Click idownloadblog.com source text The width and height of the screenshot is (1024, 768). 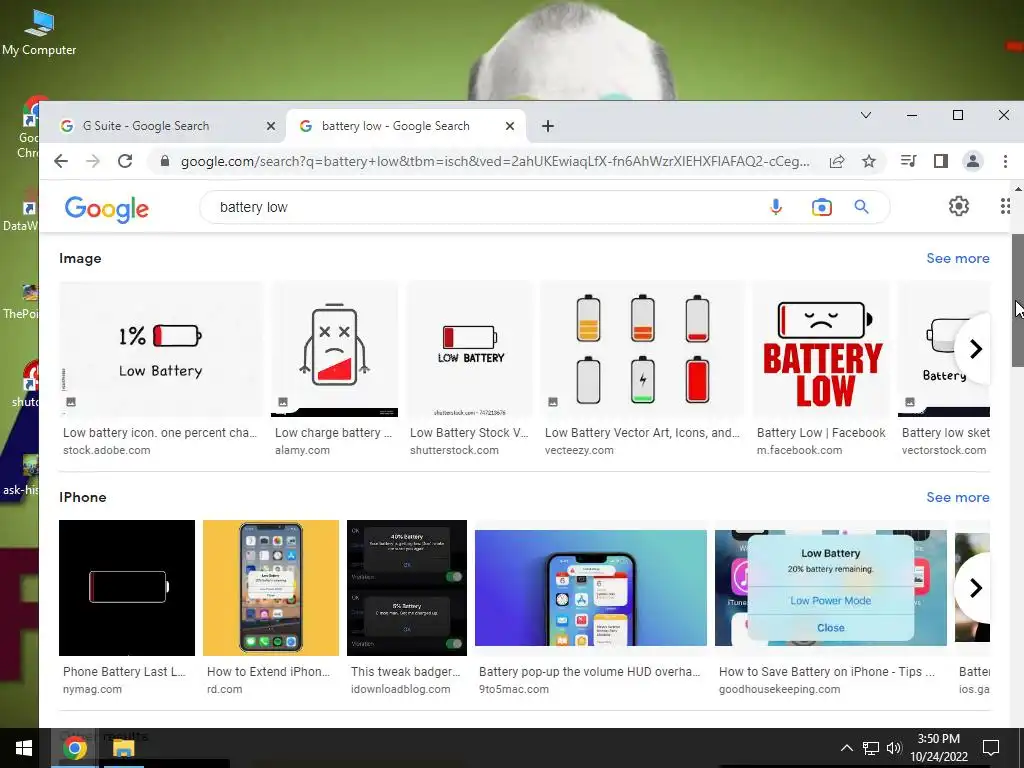tap(400, 689)
